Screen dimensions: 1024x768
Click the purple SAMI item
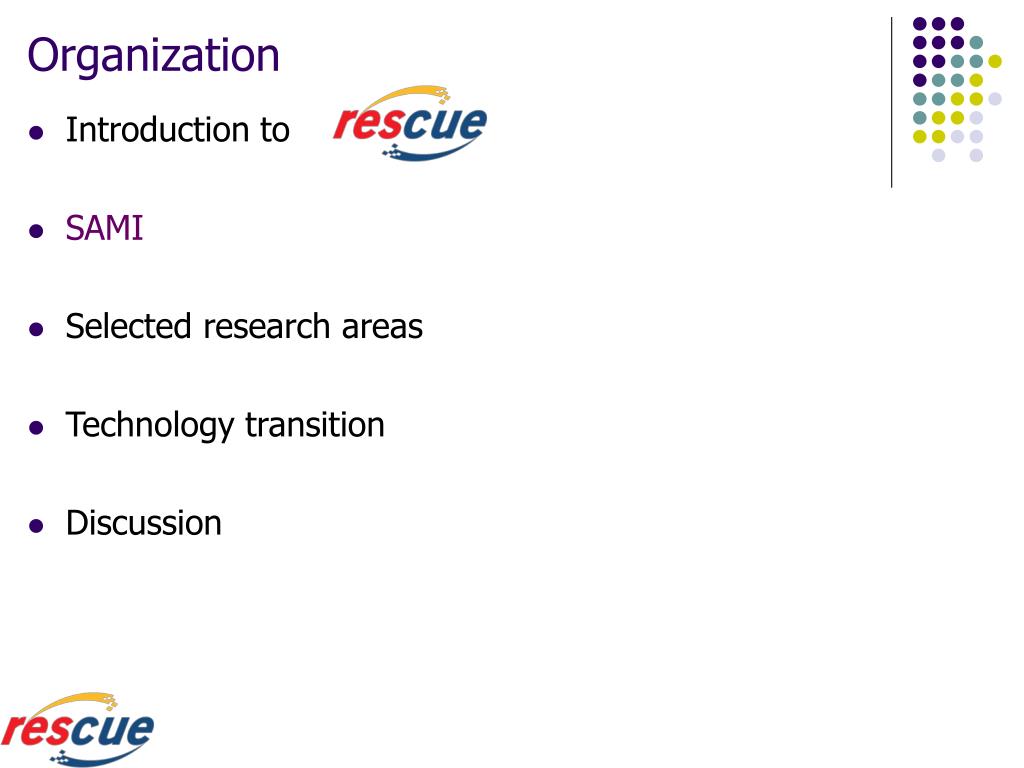[x=104, y=229]
